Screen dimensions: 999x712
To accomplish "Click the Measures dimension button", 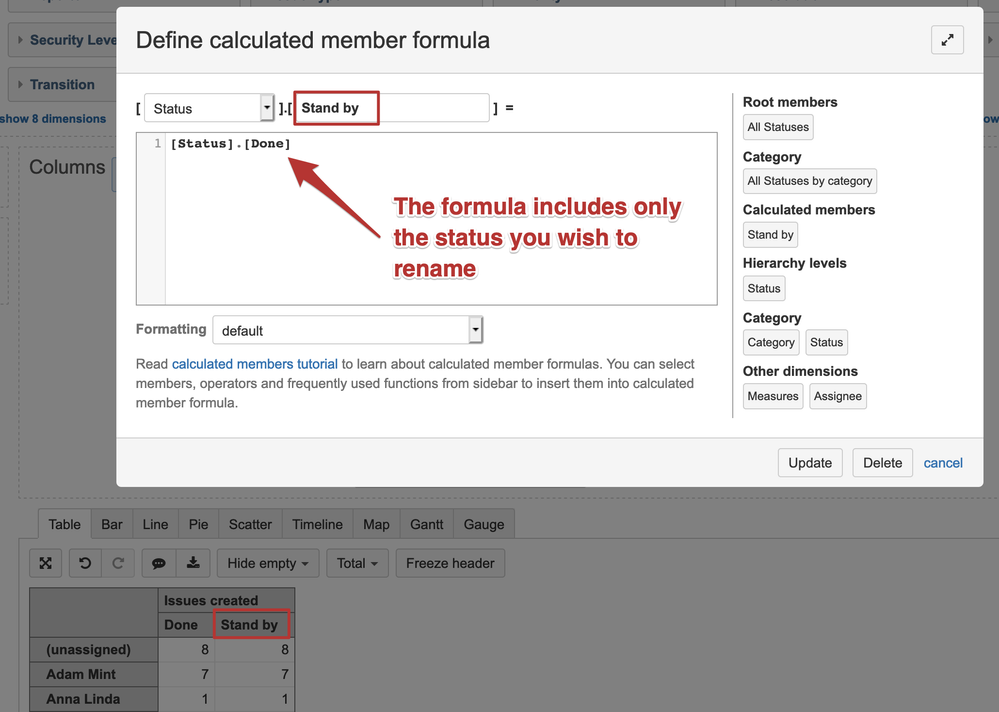I will 773,396.
